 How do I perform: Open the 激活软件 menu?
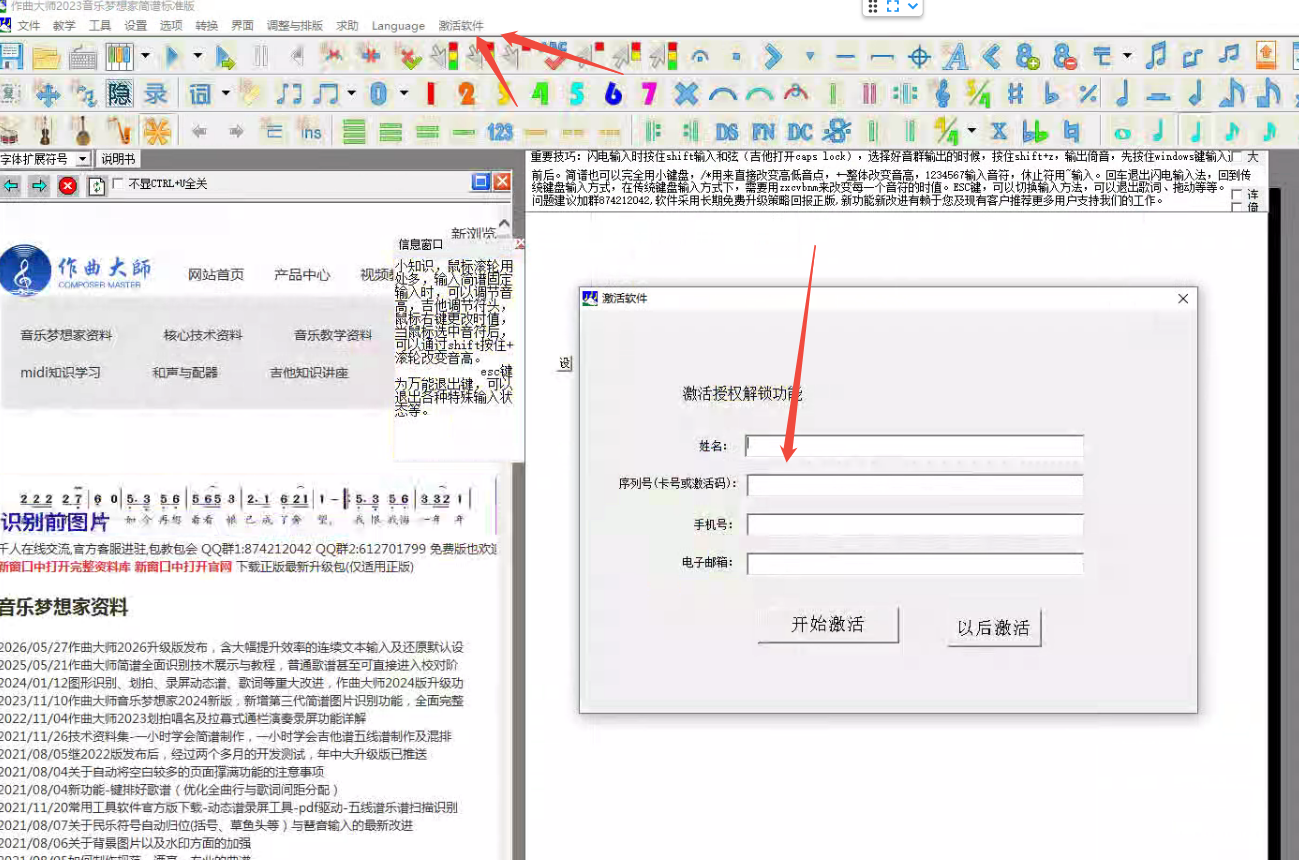(x=461, y=26)
